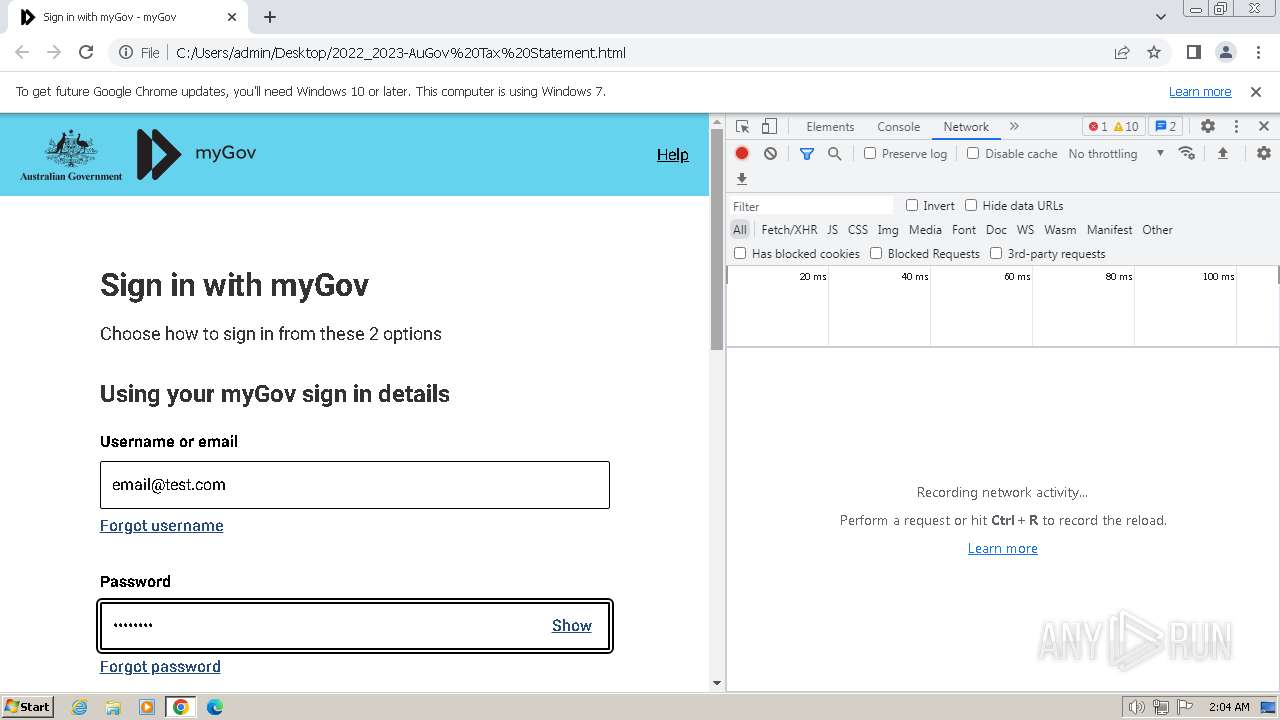Open the Windows Start menu
Screen dimensions: 1280x720
(x=28, y=707)
